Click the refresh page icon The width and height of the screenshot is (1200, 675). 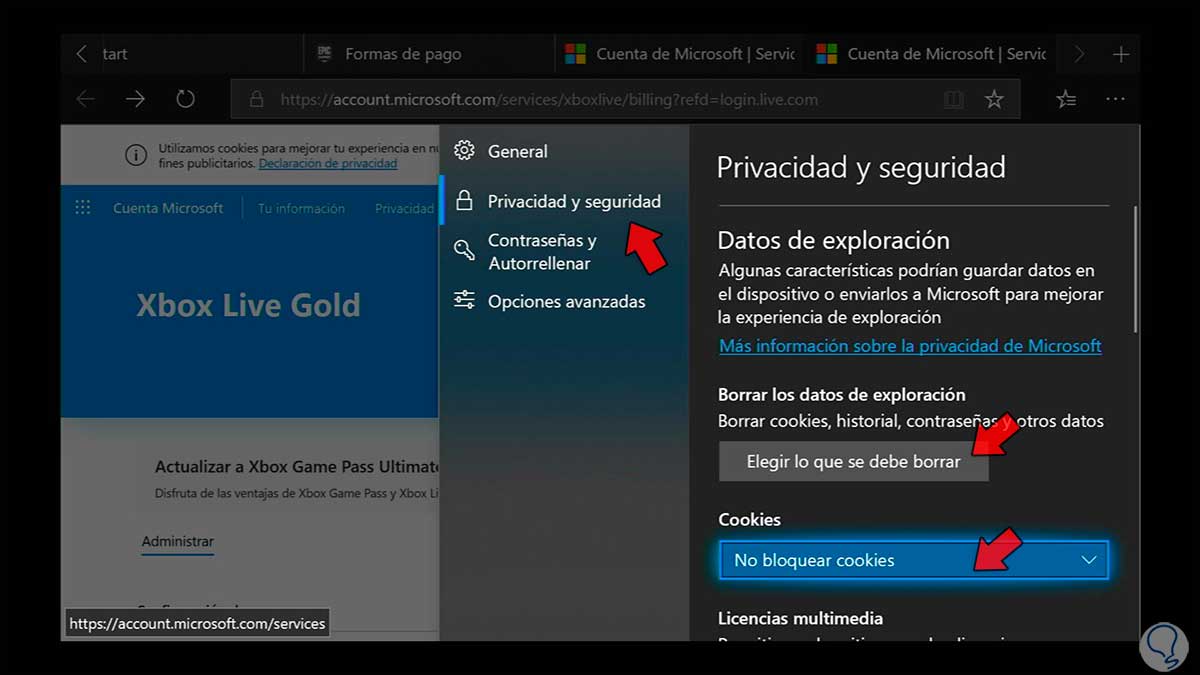click(185, 99)
